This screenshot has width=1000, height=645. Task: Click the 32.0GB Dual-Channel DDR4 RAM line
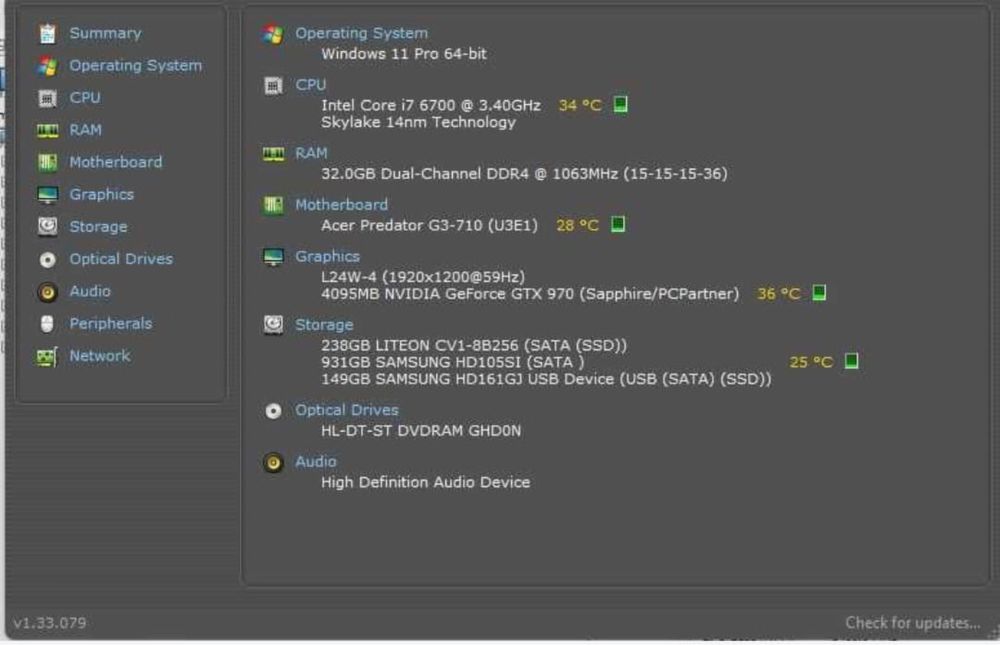pyautogui.click(x=524, y=174)
